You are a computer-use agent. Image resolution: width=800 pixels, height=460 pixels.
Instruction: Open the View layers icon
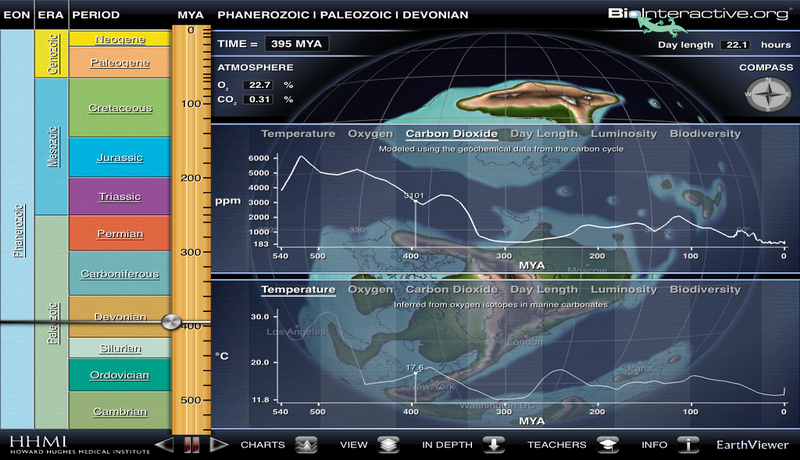coord(388,445)
